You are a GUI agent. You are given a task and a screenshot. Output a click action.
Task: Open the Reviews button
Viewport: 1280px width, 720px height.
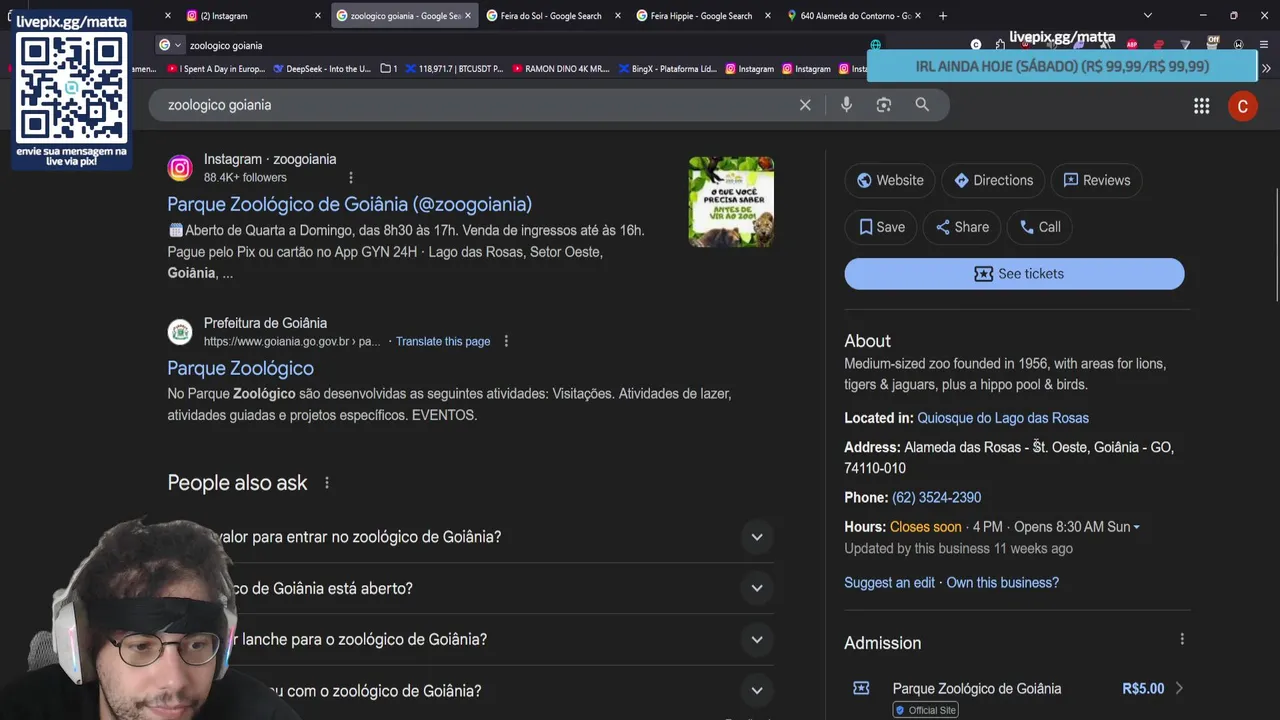point(1096,180)
